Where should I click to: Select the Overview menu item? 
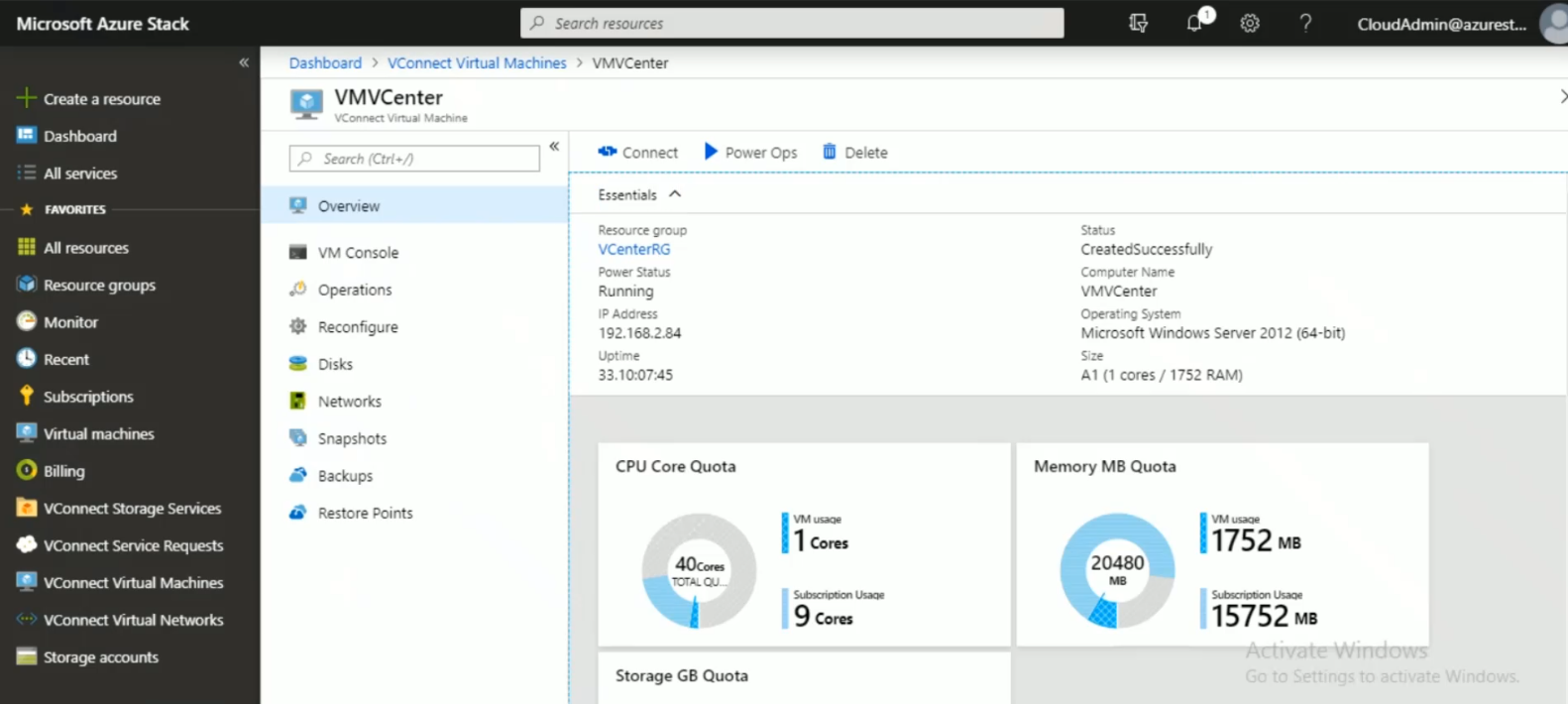coord(414,205)
